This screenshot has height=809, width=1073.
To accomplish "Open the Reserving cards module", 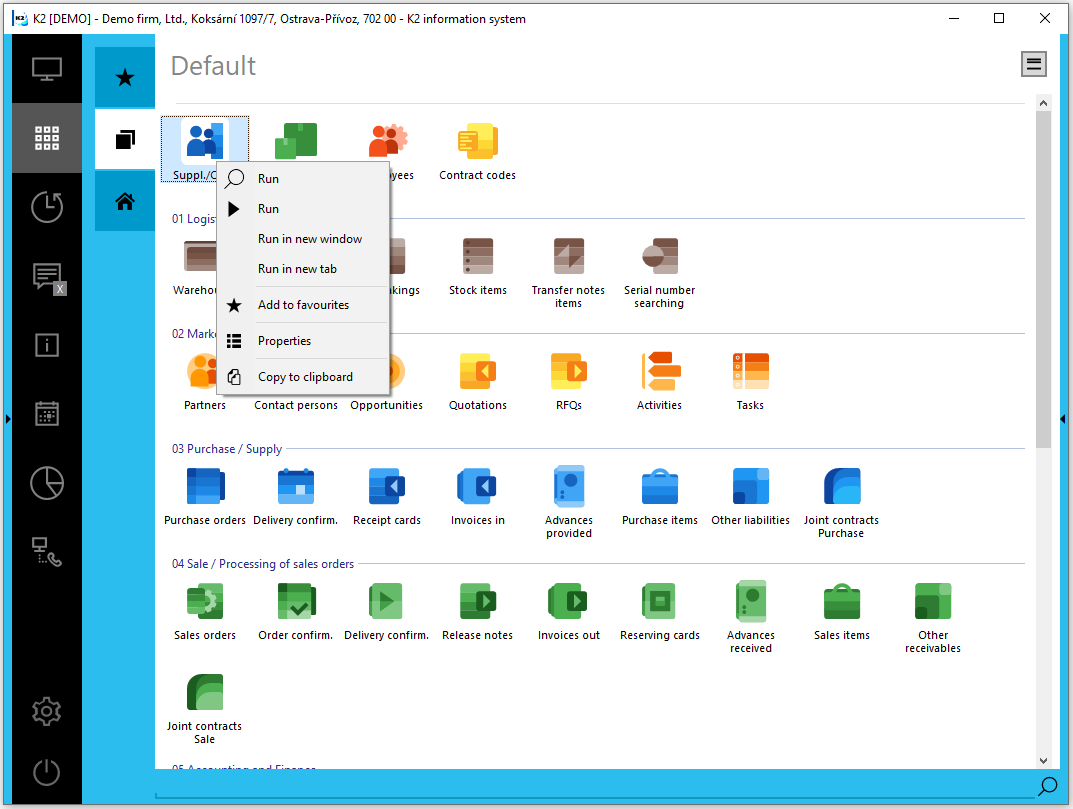I will tap(660, 611).
